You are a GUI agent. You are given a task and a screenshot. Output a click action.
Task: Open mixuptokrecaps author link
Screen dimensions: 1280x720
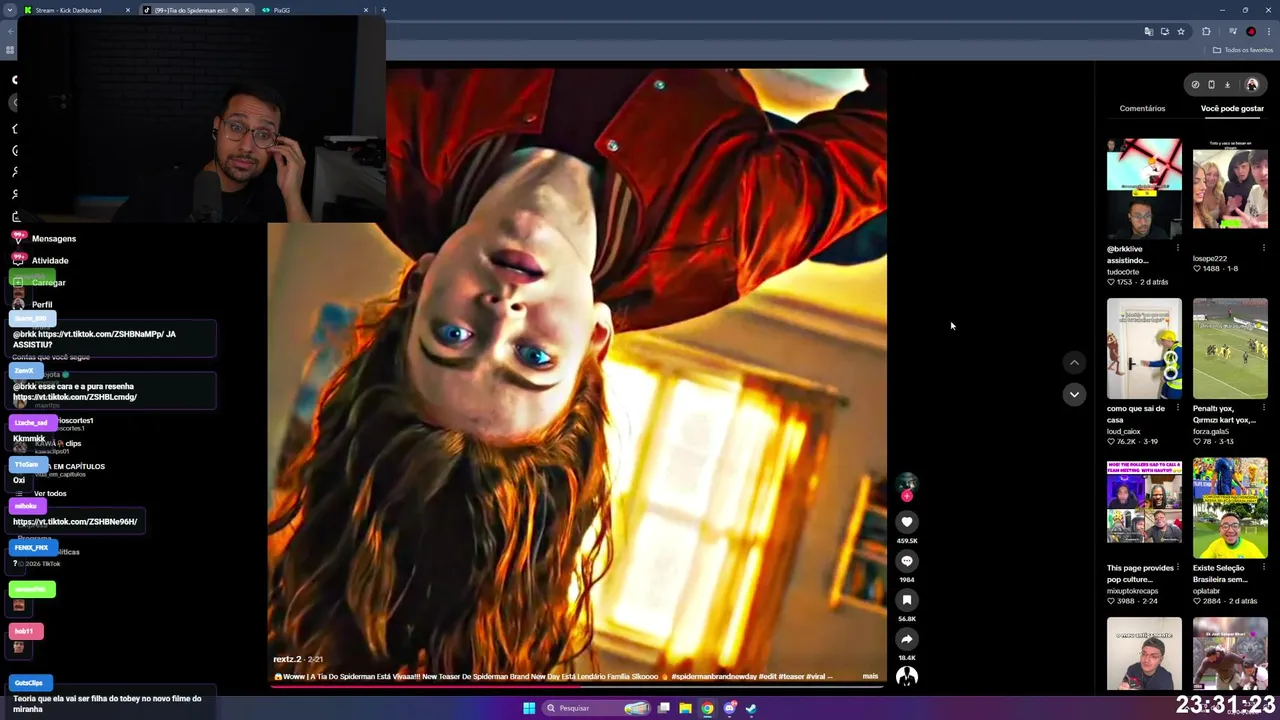click(x=1134, y=591)
